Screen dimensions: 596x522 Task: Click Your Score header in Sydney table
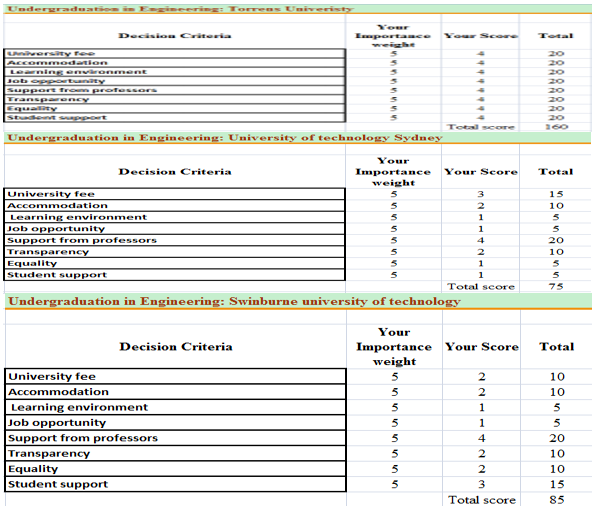pyautogui.click(x=481, y=172)
